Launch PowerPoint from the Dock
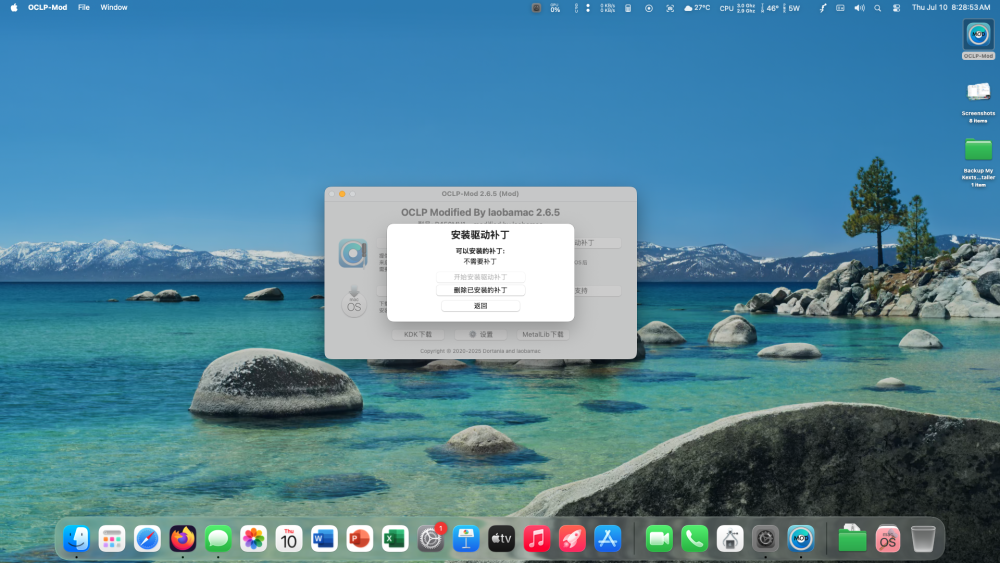Image resolution: width=1000 pixels, height=563 pixels. [x=360, y=539]
